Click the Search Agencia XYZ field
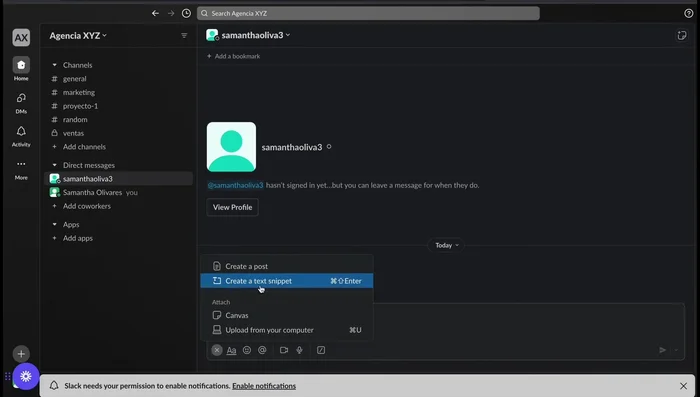 (x=368, y=13)
